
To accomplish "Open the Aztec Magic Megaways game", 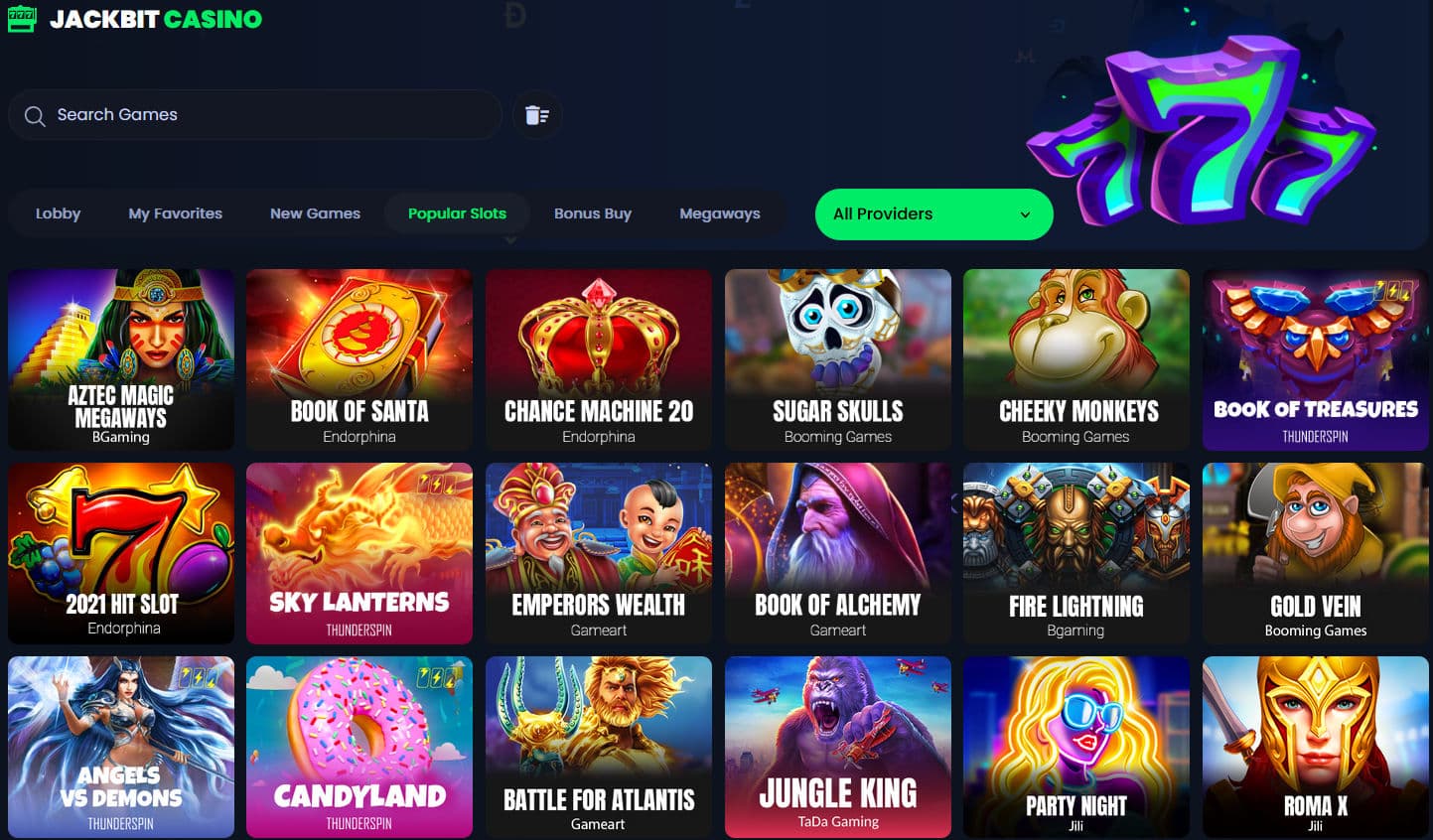I will [x=121, y=359].
